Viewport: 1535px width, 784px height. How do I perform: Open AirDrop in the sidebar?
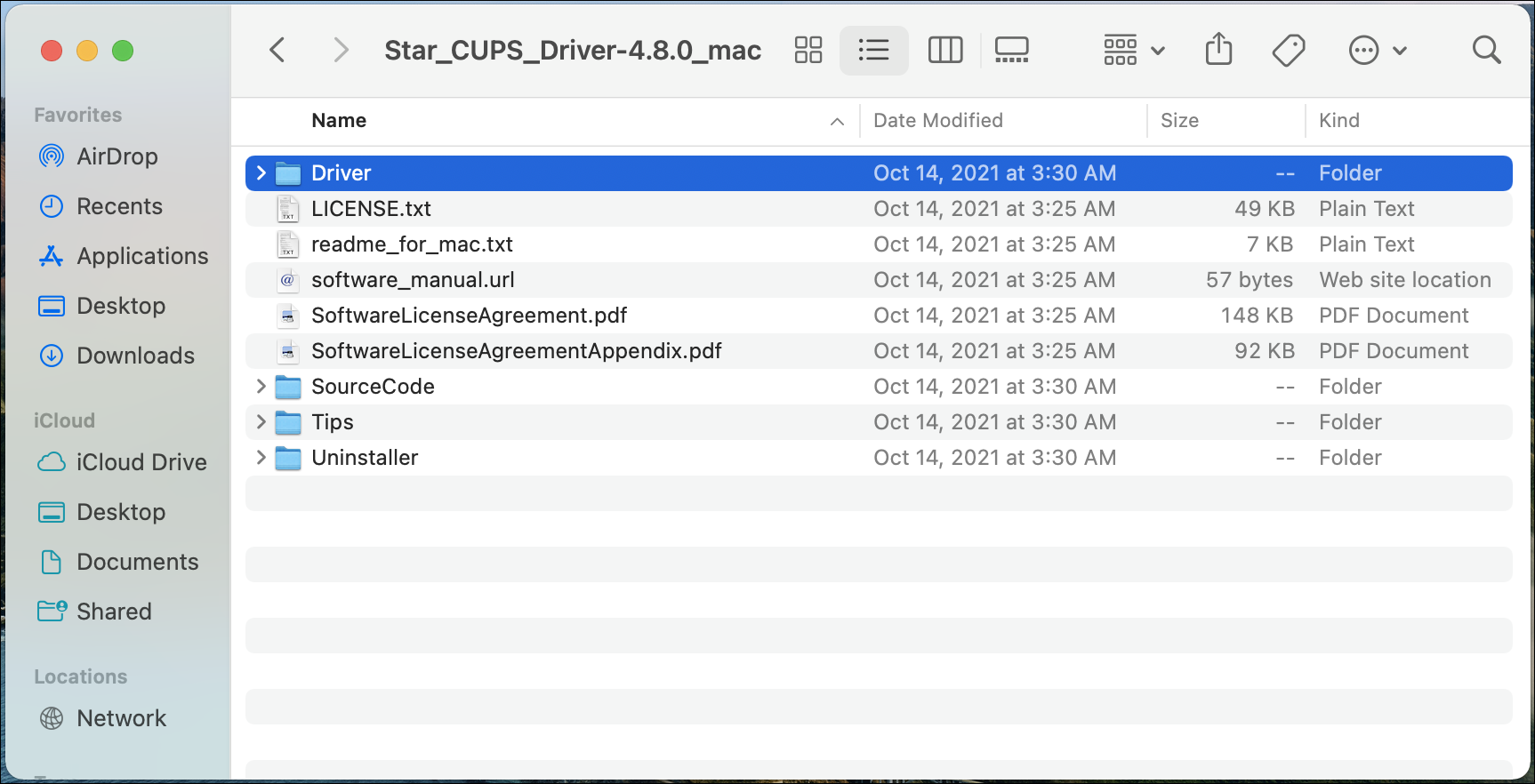[x=99, y=156]
